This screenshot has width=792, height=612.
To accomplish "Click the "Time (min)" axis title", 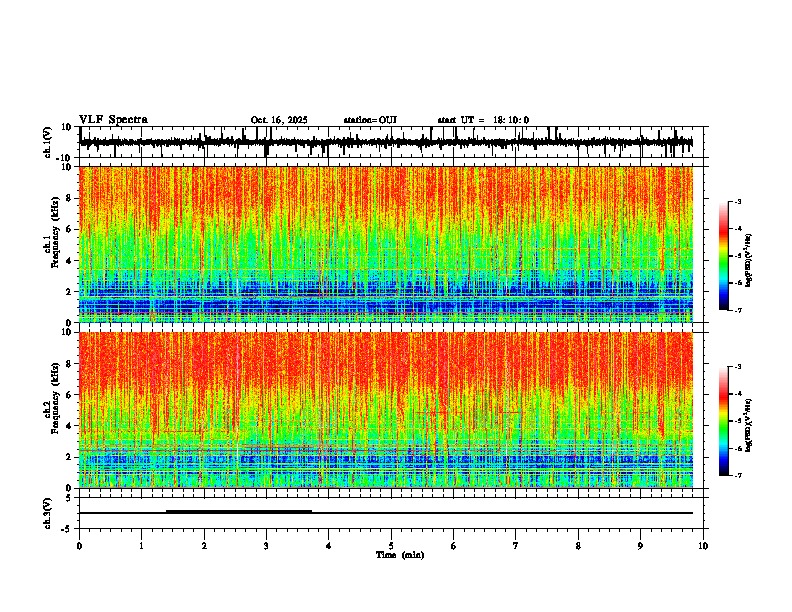I will (400, 555).
